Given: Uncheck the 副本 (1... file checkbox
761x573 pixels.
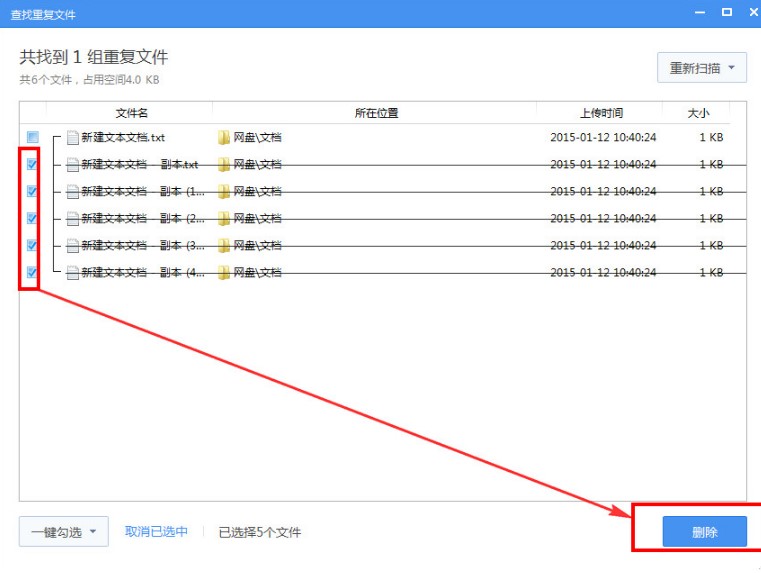Looking at the screenshot, I should click(x=32, y=192).
